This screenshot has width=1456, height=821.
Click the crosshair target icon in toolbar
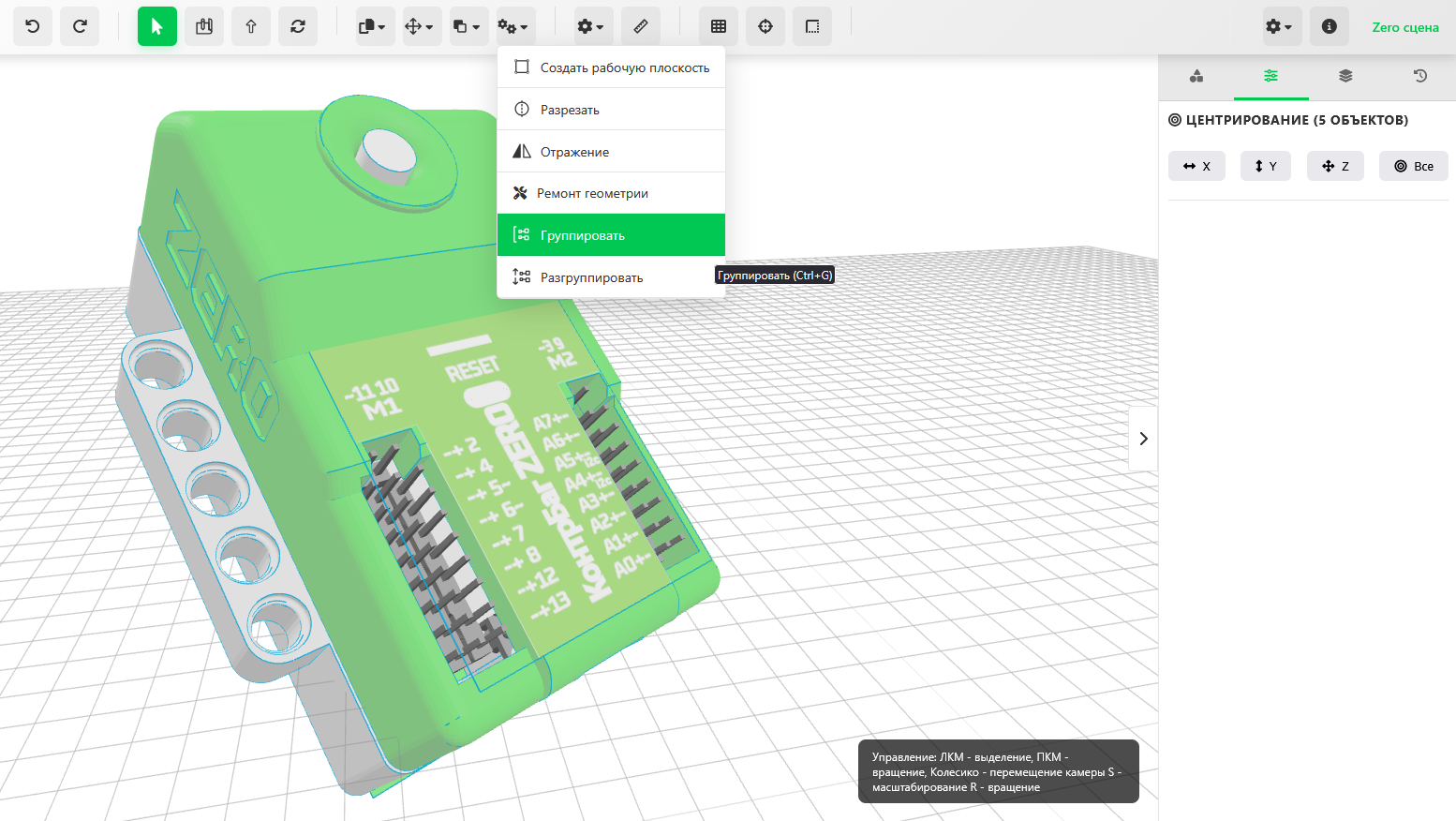click(x=765, y=26)
